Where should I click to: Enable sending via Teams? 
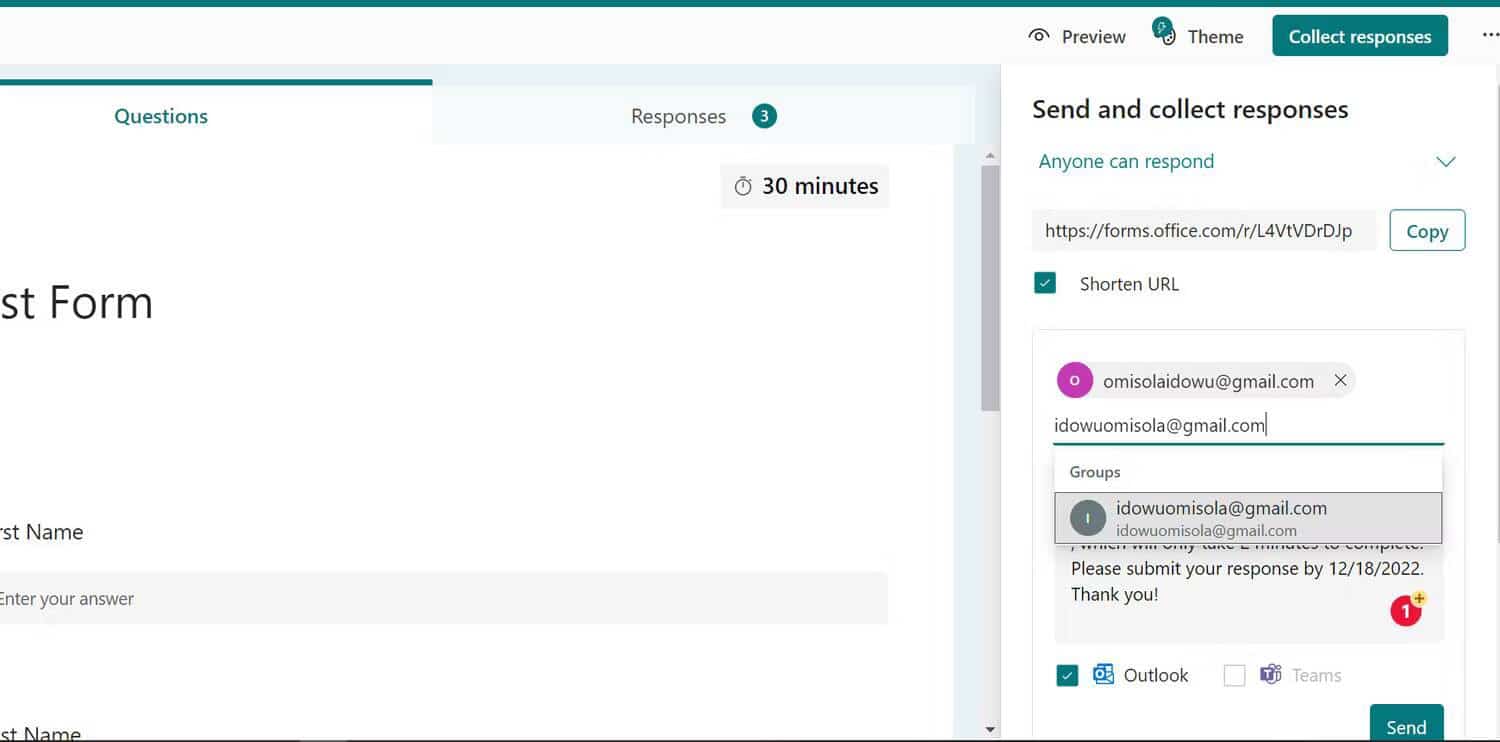coord(1234,675)
